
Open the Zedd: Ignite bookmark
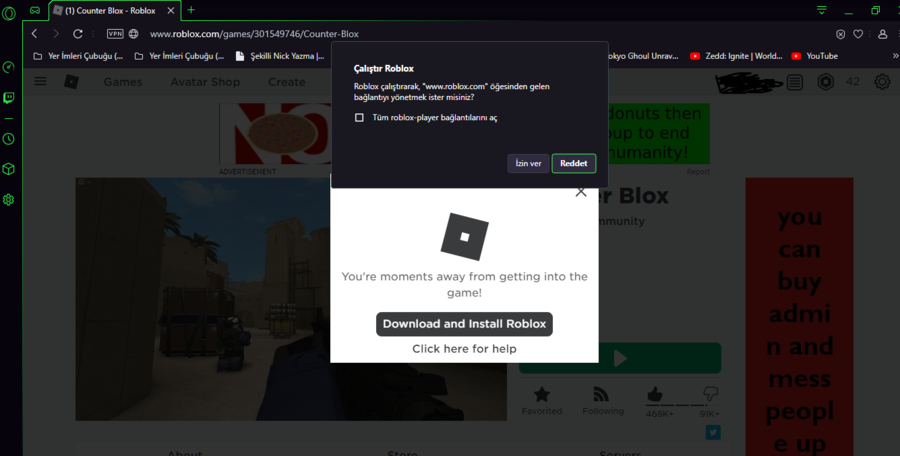click(x=736, y=56)
